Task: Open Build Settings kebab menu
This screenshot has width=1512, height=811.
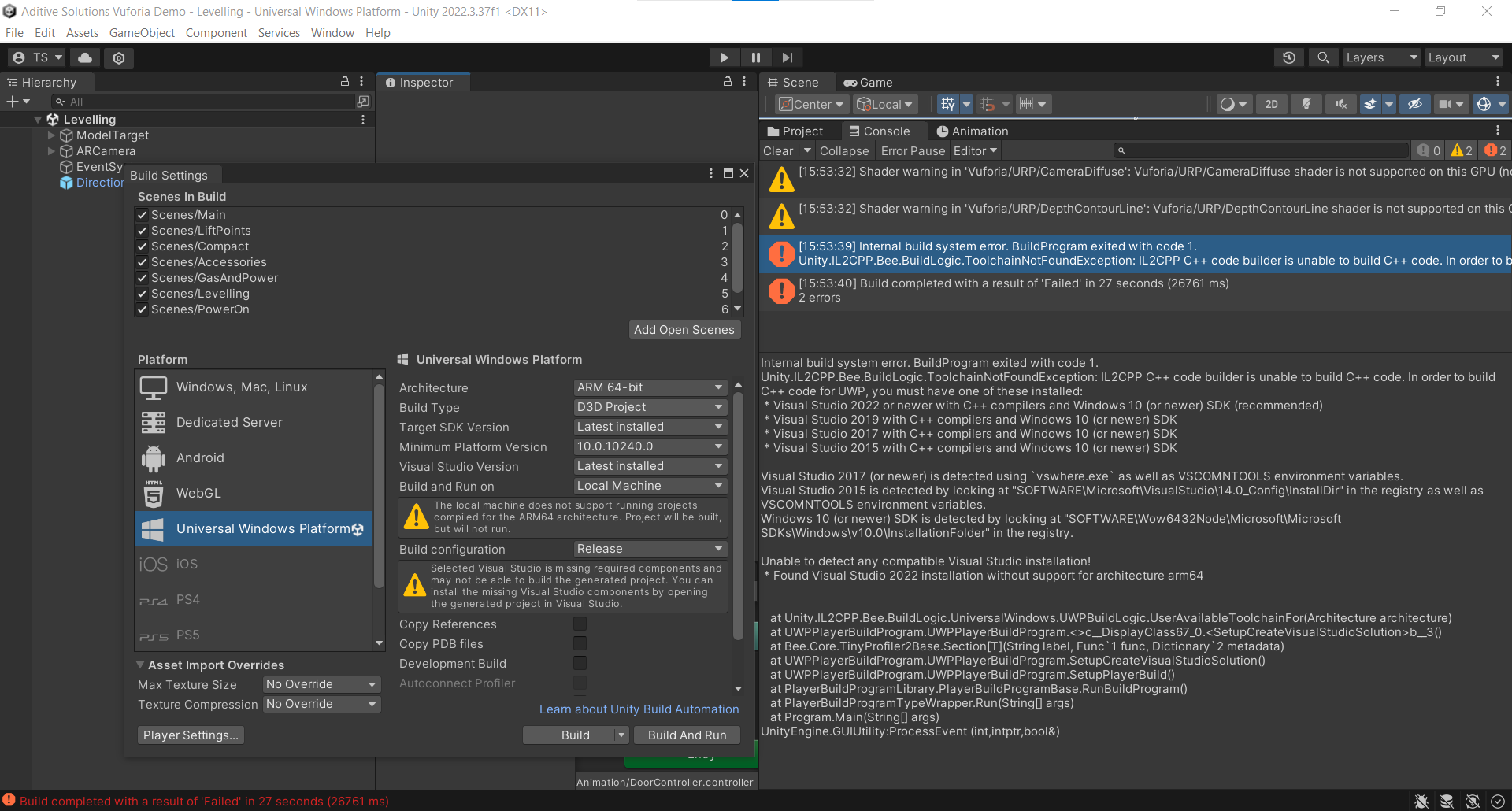Action: (711, 173)
